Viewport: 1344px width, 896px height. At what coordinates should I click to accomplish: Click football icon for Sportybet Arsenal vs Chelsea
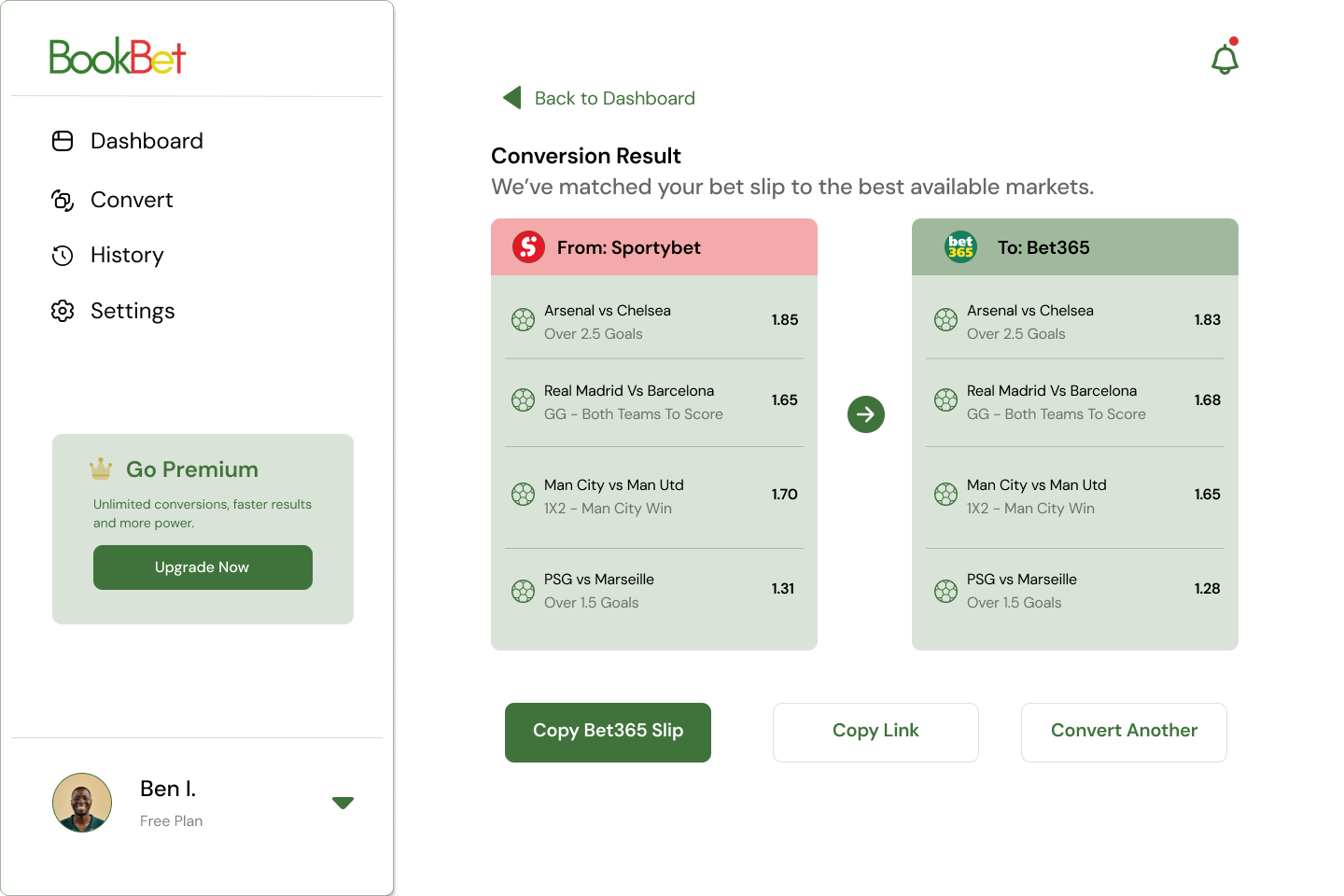pos(524,320)
